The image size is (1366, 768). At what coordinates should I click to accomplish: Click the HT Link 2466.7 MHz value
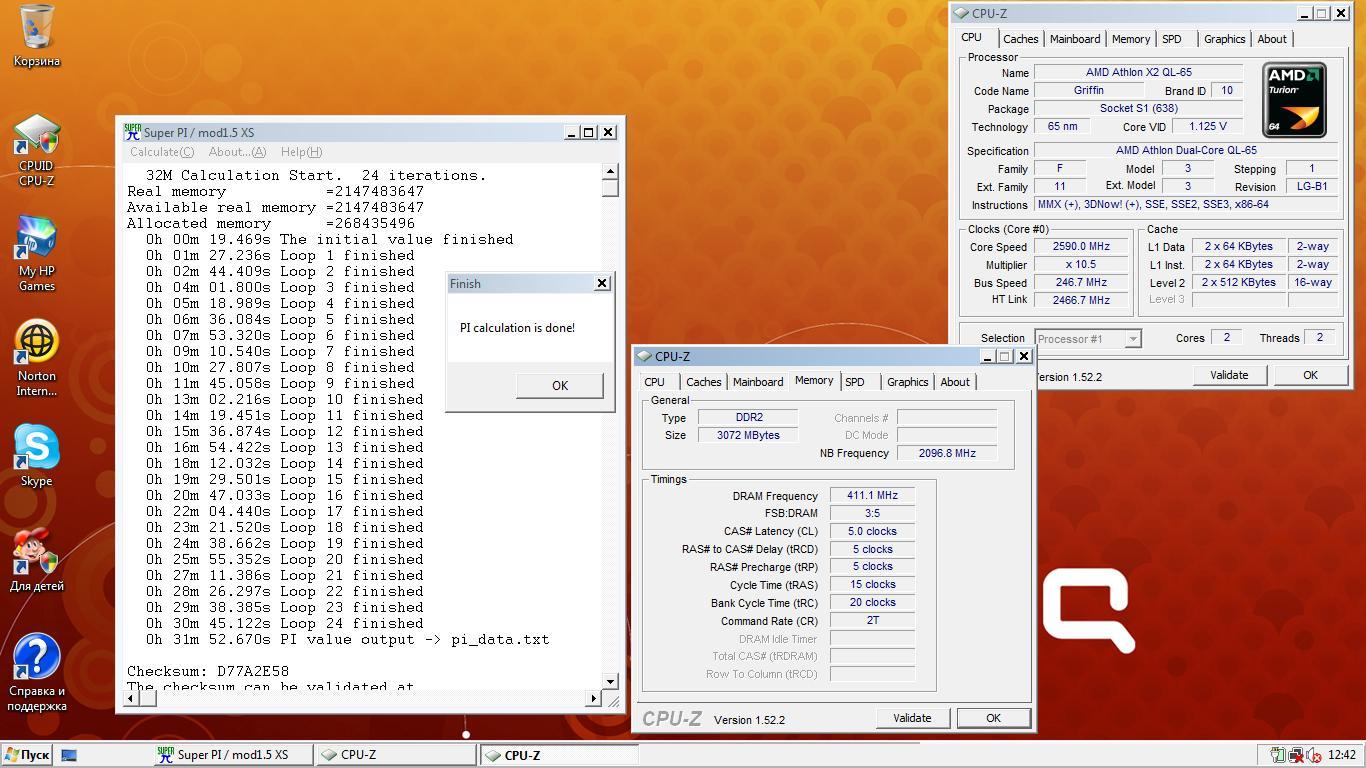coord(1081,300)
